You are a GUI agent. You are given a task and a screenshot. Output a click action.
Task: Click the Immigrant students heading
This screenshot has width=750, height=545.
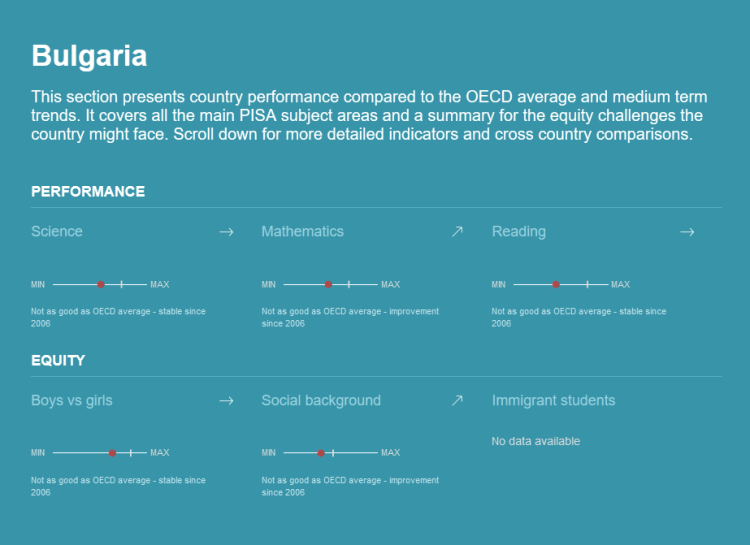pyautogui.click(x=553, y=401)
